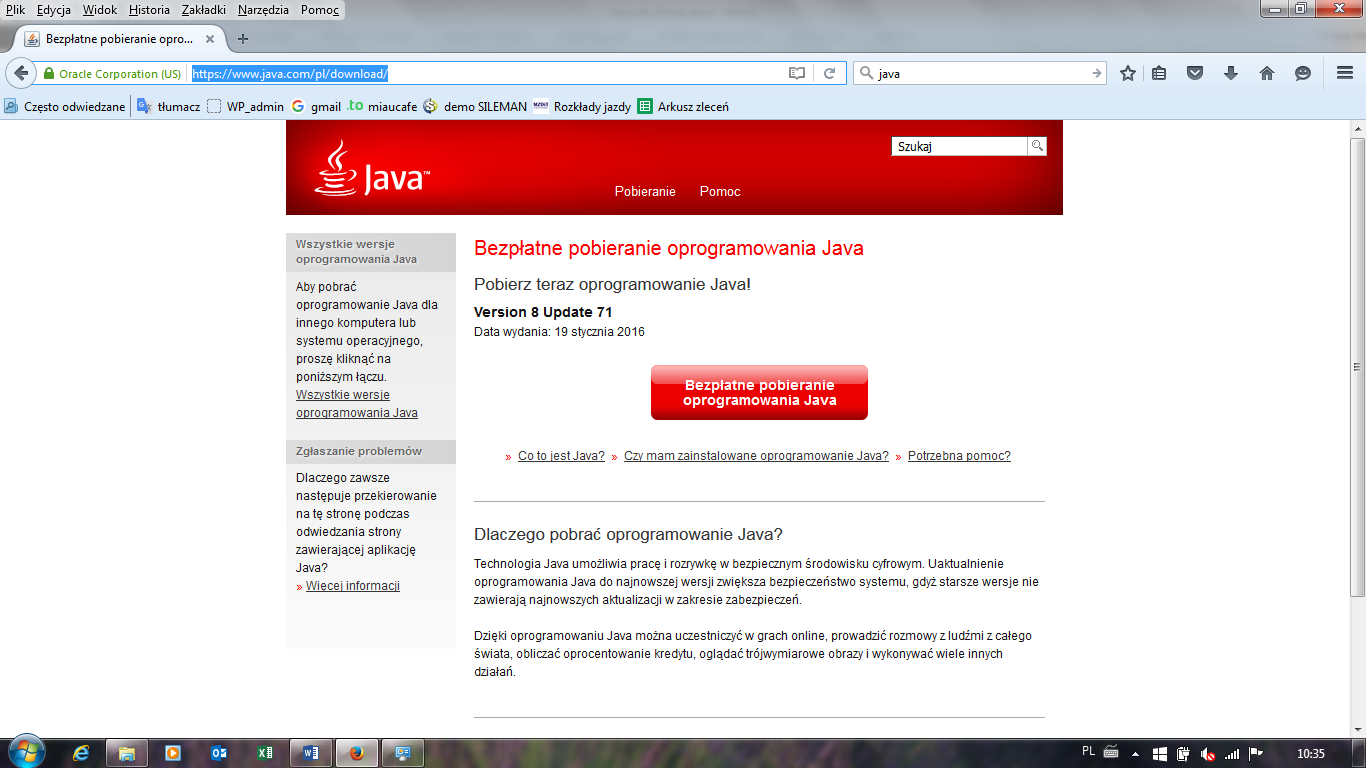1366x768 pixels.
Task: Click the Java logo in red header
Action: pos(372,168)
